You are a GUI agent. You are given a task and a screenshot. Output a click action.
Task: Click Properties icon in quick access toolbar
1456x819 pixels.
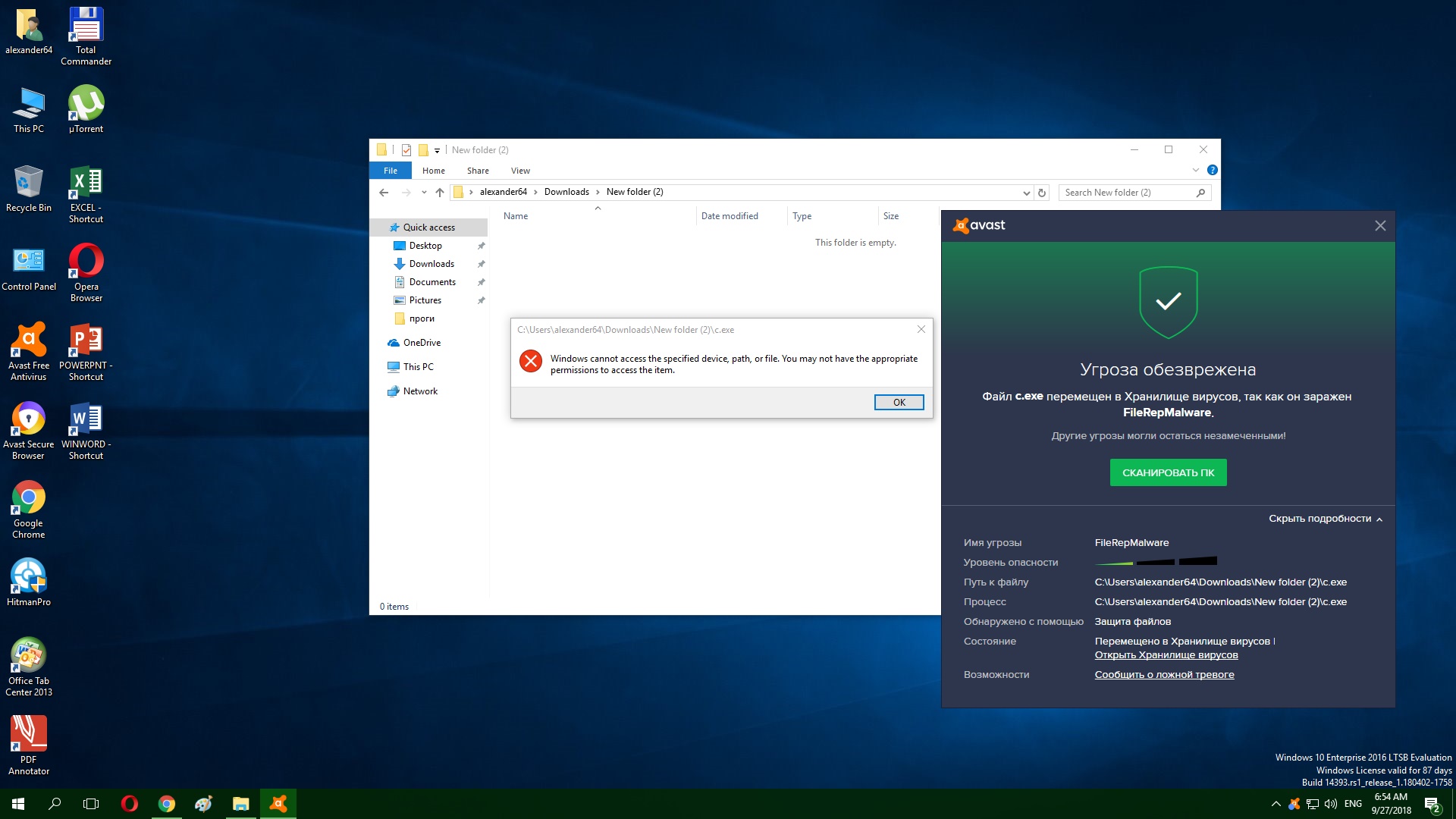(406, 150)
